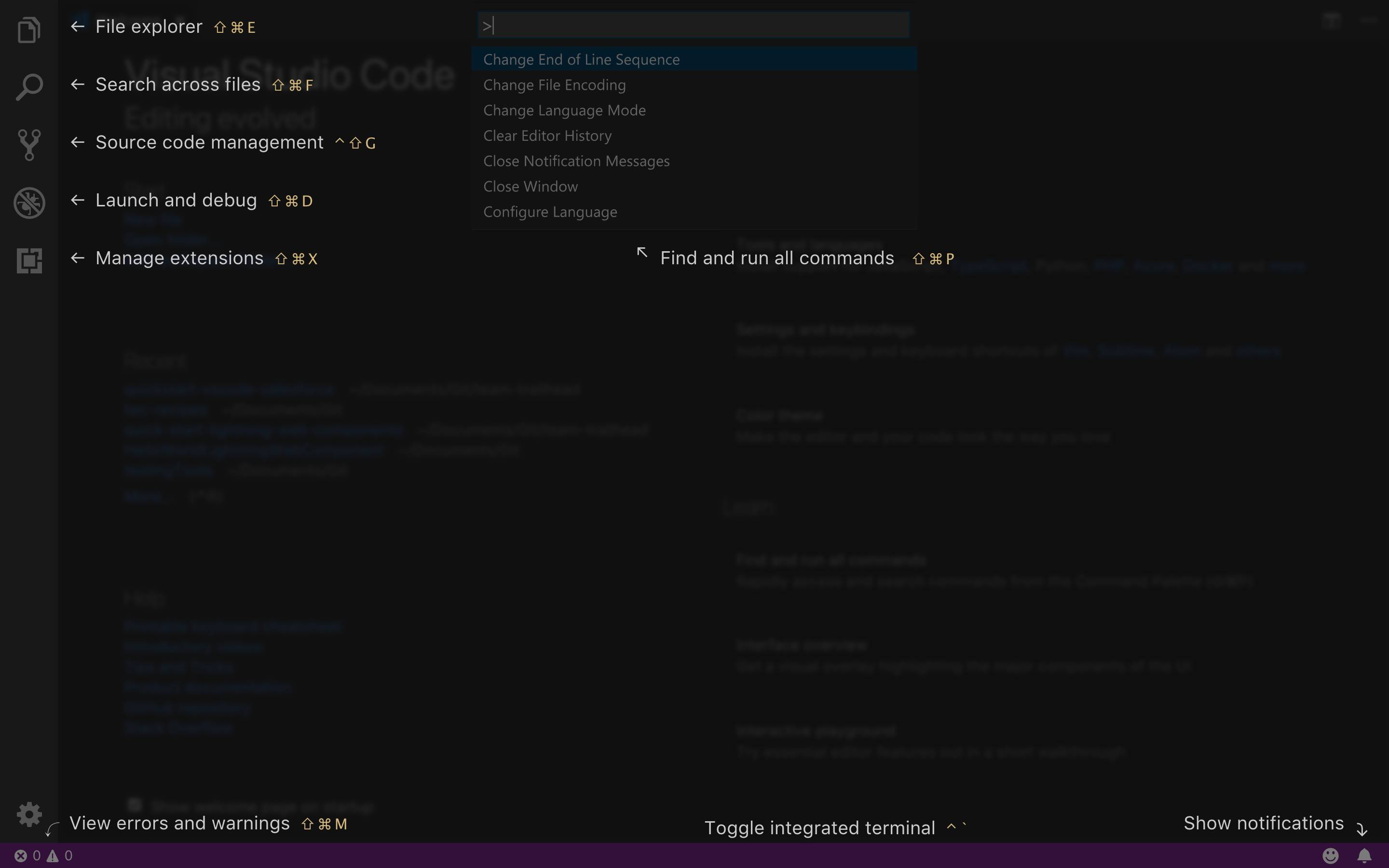The height and width of the screenshot is (868, 1389).
Task: Click the 'Find and run all commands' label
Action: 777,258
